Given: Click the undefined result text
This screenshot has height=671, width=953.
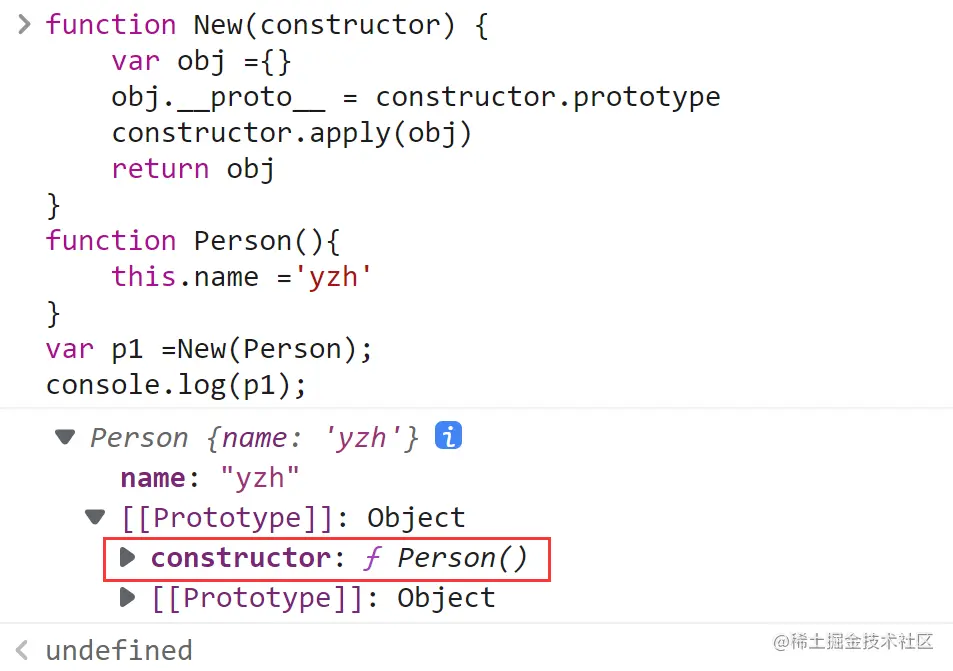Looking at the screenshot, I should point(119,650).
